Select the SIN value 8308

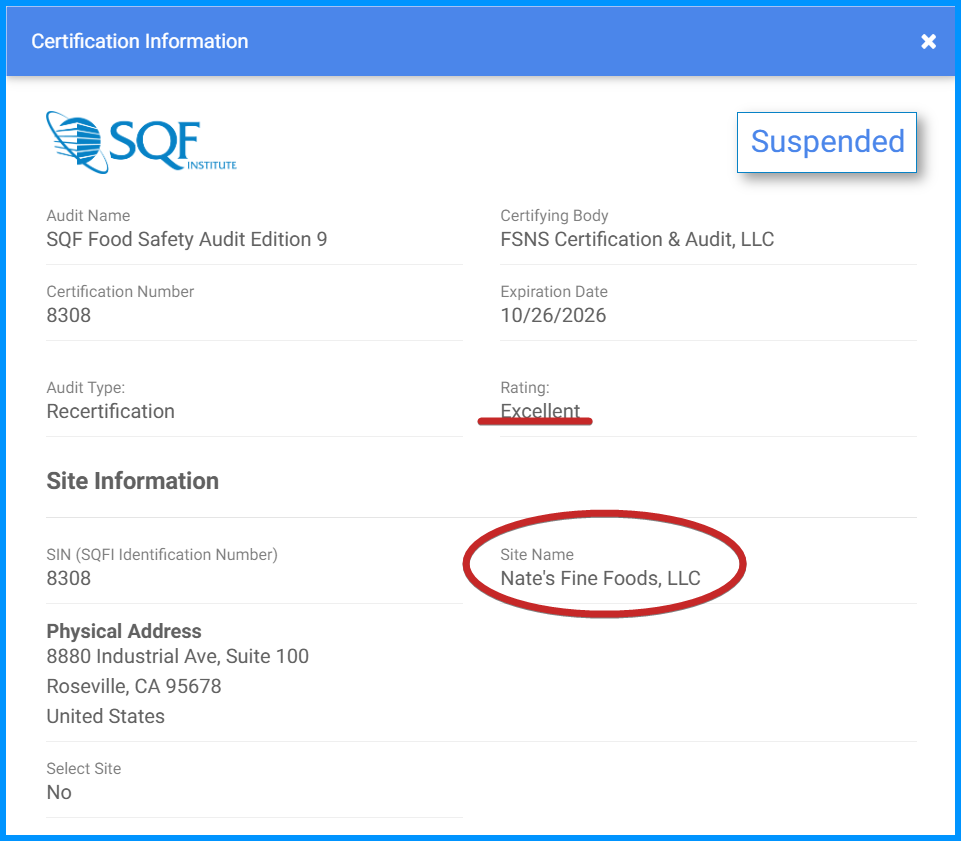coord(69,578)
